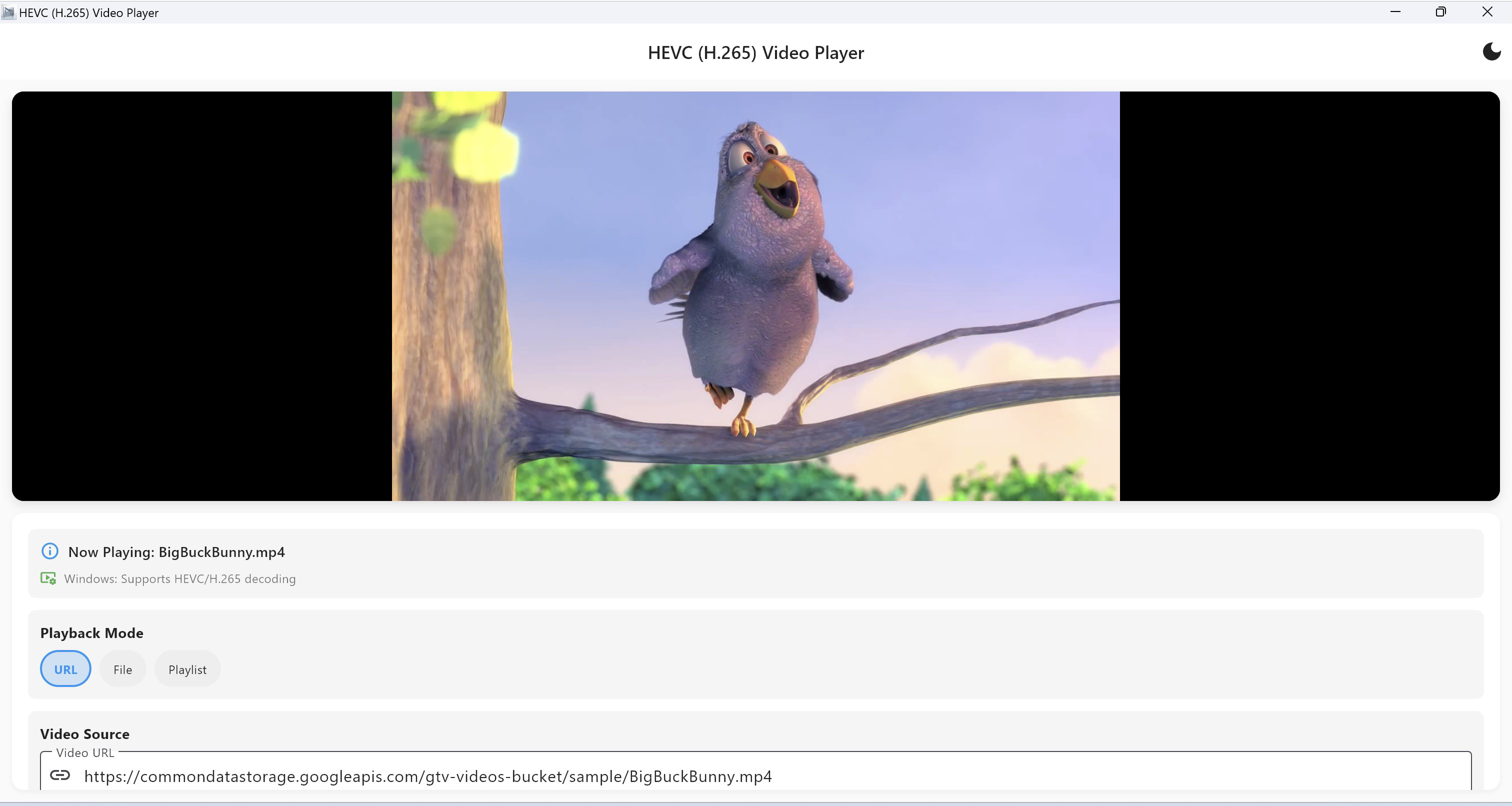Switch to File playback mode
This screenshot has height=806, width=1512.
click(x=122, y=668)
